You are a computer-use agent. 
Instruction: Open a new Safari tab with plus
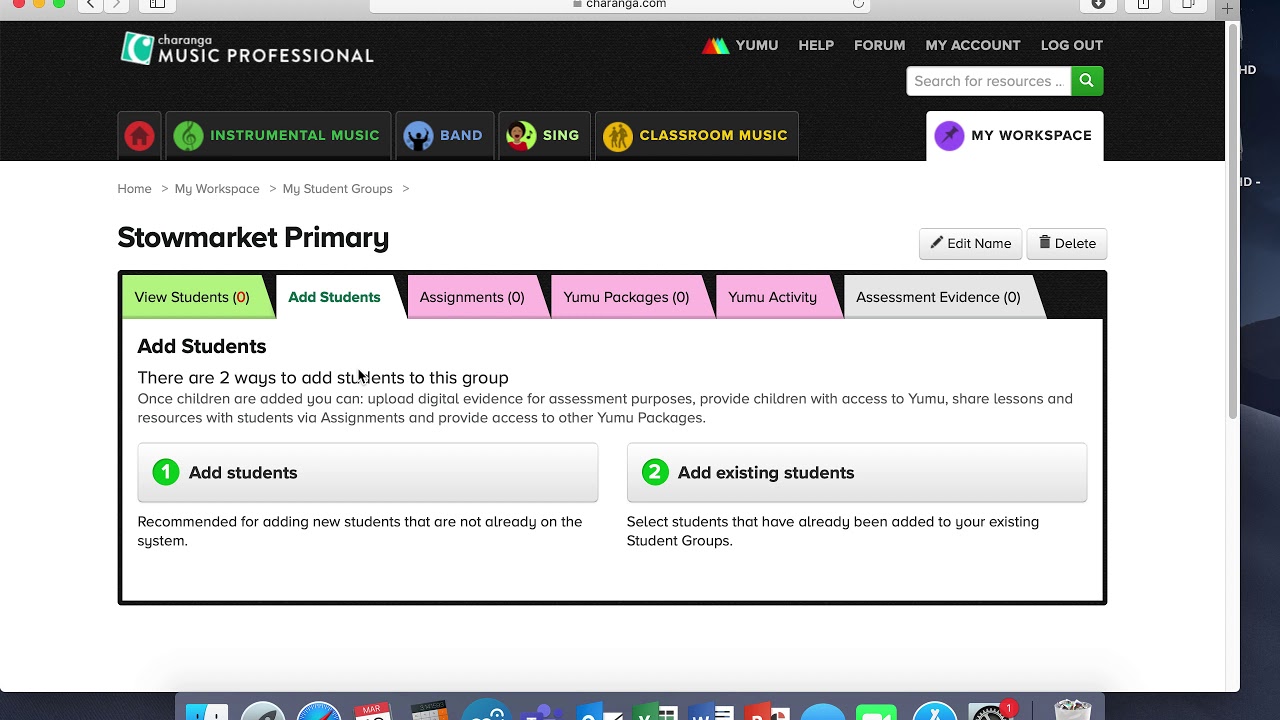point(1227,7)
